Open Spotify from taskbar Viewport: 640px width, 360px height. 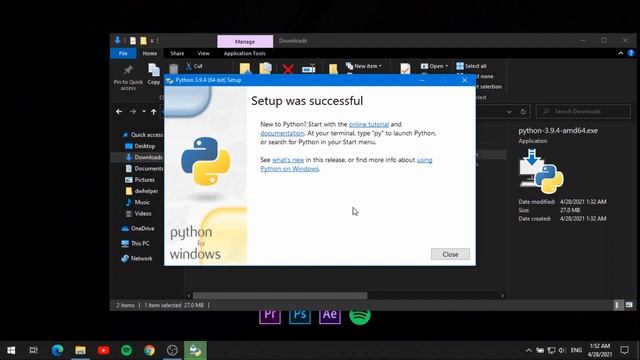(126, 350)
